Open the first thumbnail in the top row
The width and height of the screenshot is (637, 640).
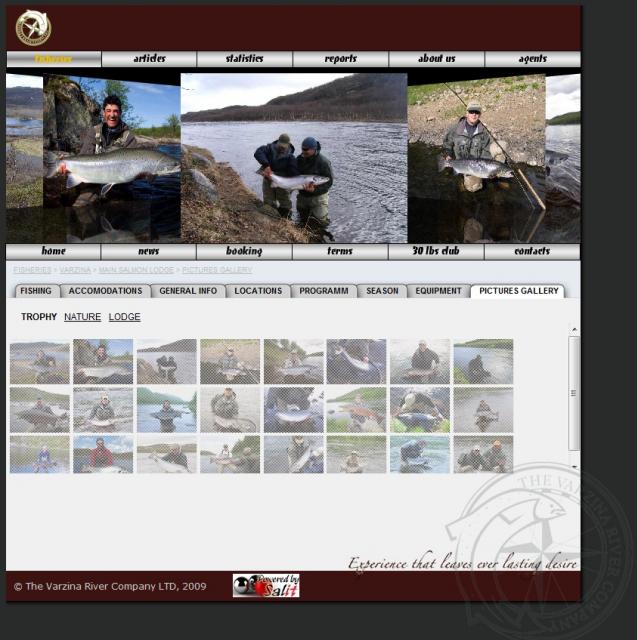(x=40, y=361)
